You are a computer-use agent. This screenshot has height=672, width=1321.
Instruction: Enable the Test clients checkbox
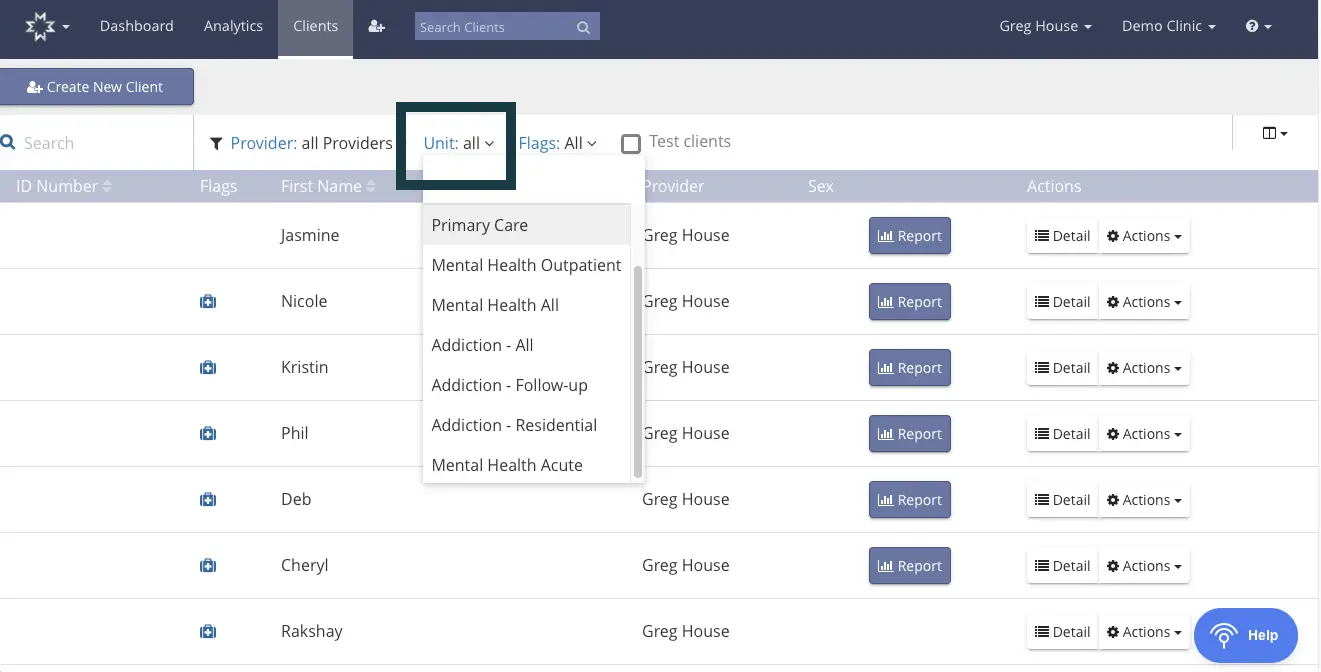631,143
